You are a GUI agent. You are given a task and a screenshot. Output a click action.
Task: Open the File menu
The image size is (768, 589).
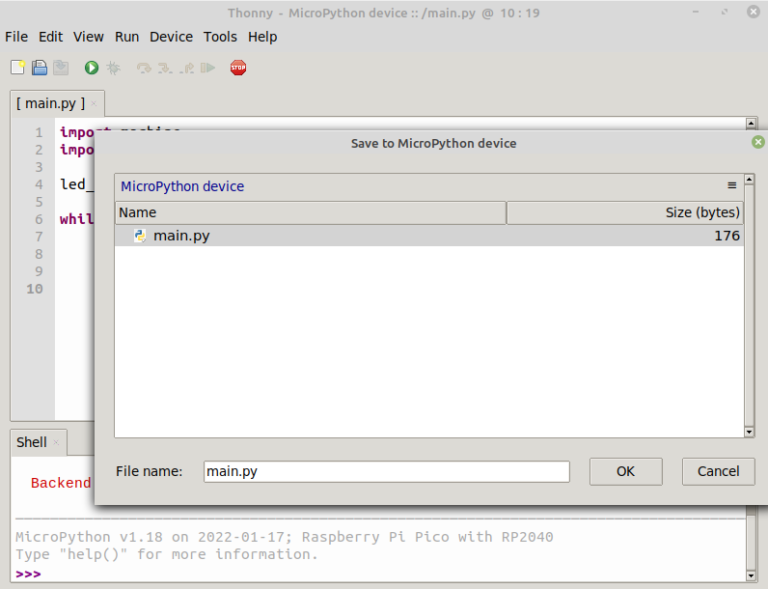pyautogui.click(x=16, y=37)
